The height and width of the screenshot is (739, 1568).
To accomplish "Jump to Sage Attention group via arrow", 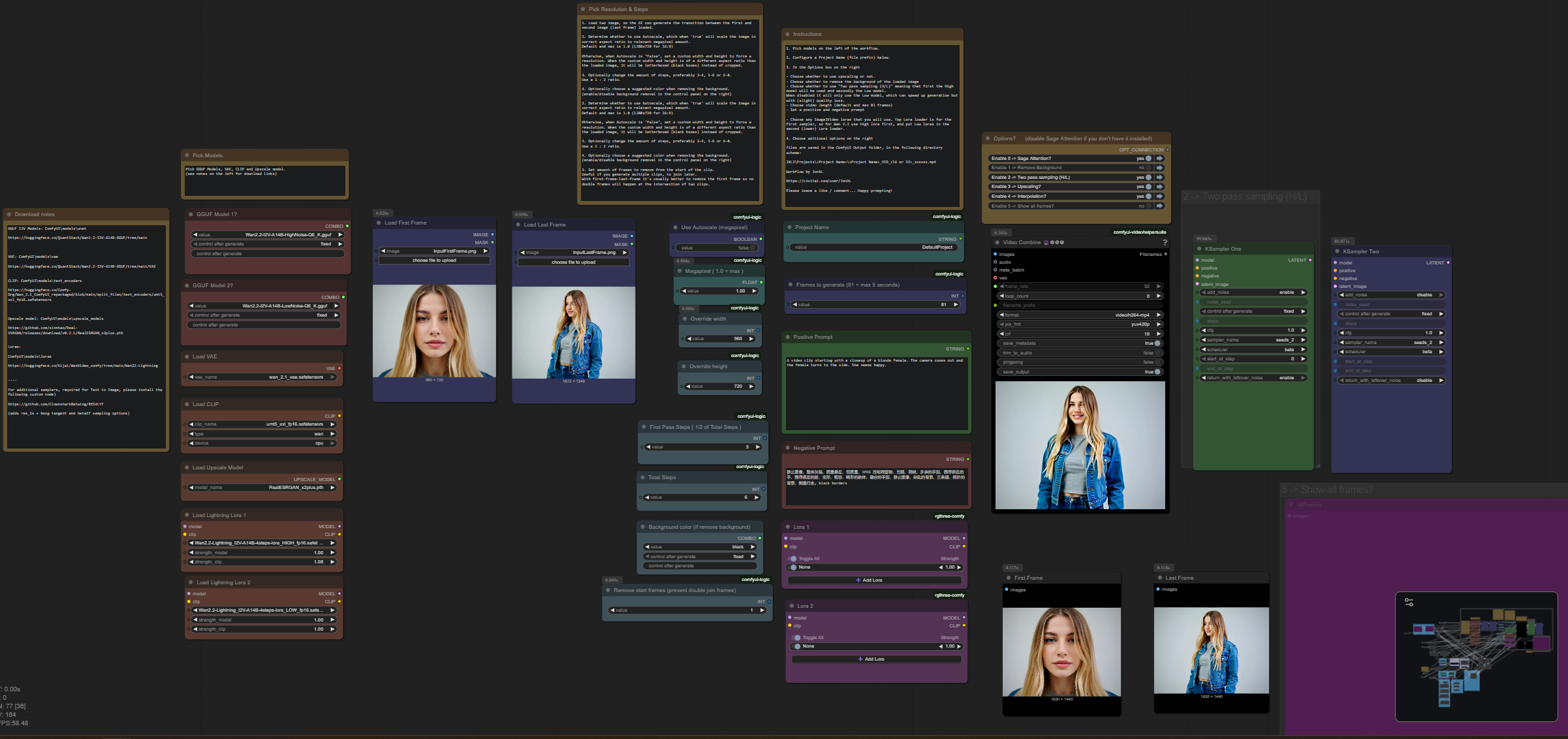I will (1160, 159).
